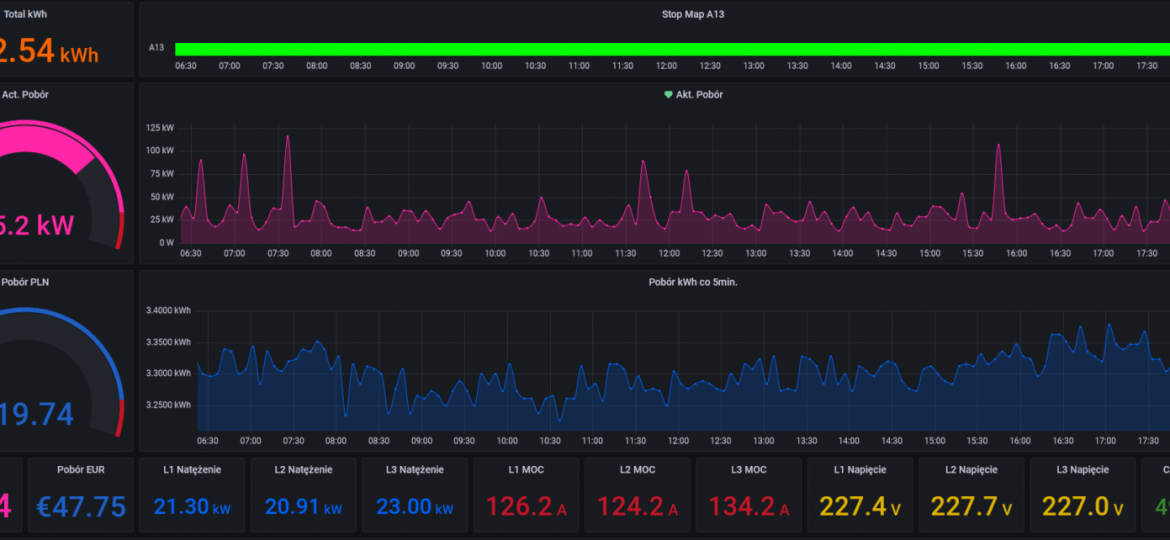1170x540 pixels.
Task: Select the A13 row label in Stop Map
Action: pos(157,48)
